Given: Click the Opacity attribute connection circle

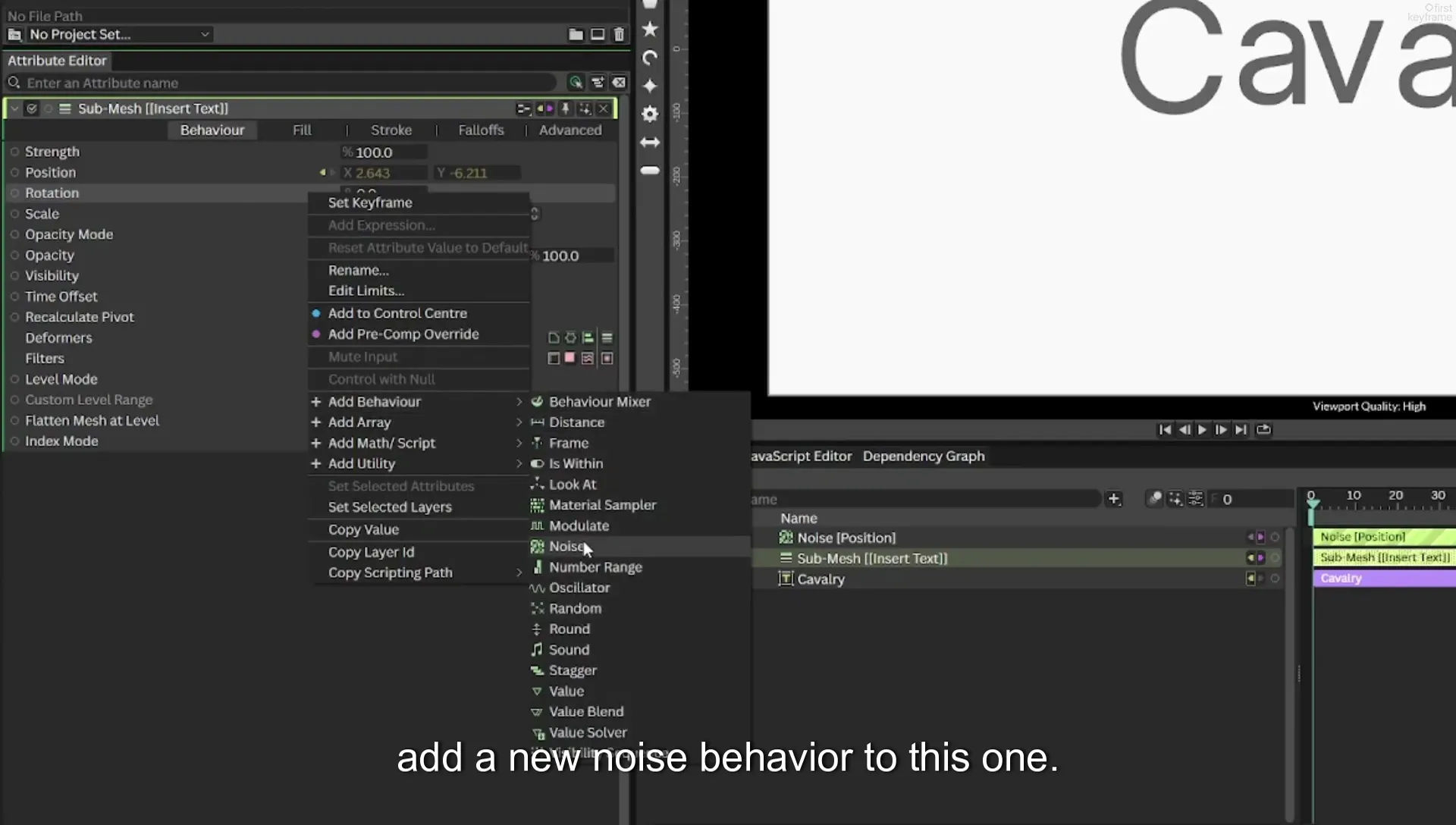Looking at the screenshot, I should click(14, 255).
